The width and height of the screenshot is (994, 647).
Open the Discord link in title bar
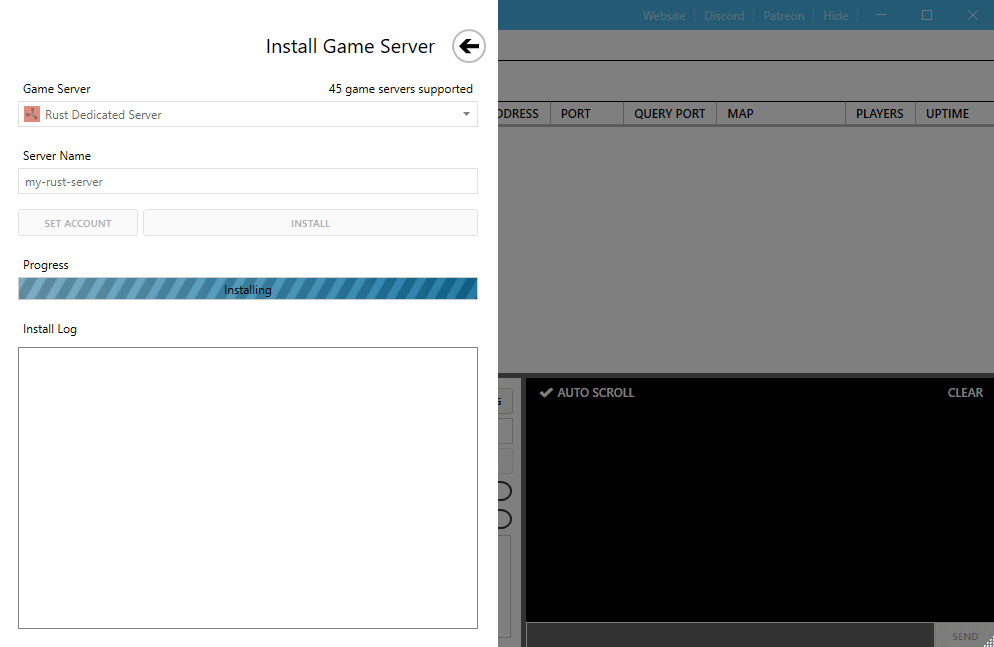[x=724, y=16]
